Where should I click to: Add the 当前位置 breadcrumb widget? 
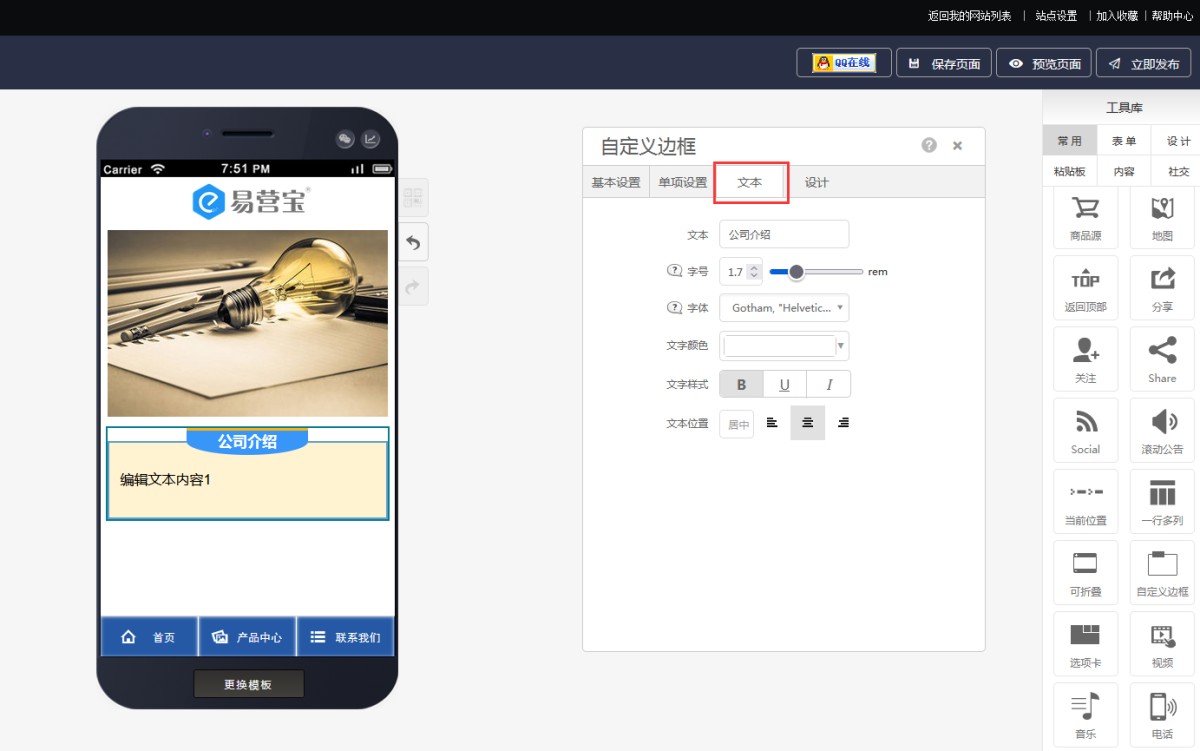tap(1085, 502)
